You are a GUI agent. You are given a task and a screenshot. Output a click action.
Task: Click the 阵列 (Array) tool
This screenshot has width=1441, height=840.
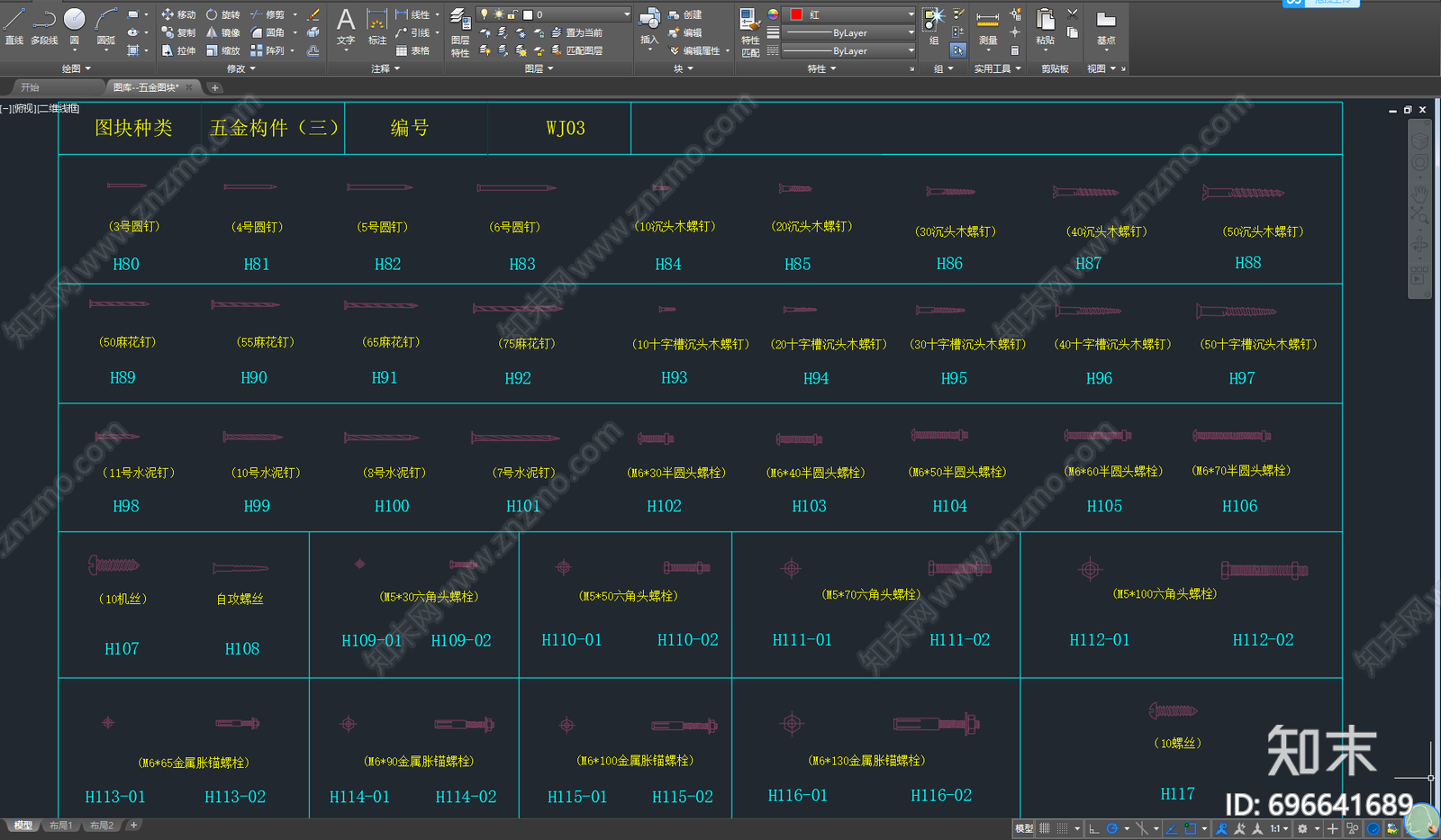coord(267,50)
